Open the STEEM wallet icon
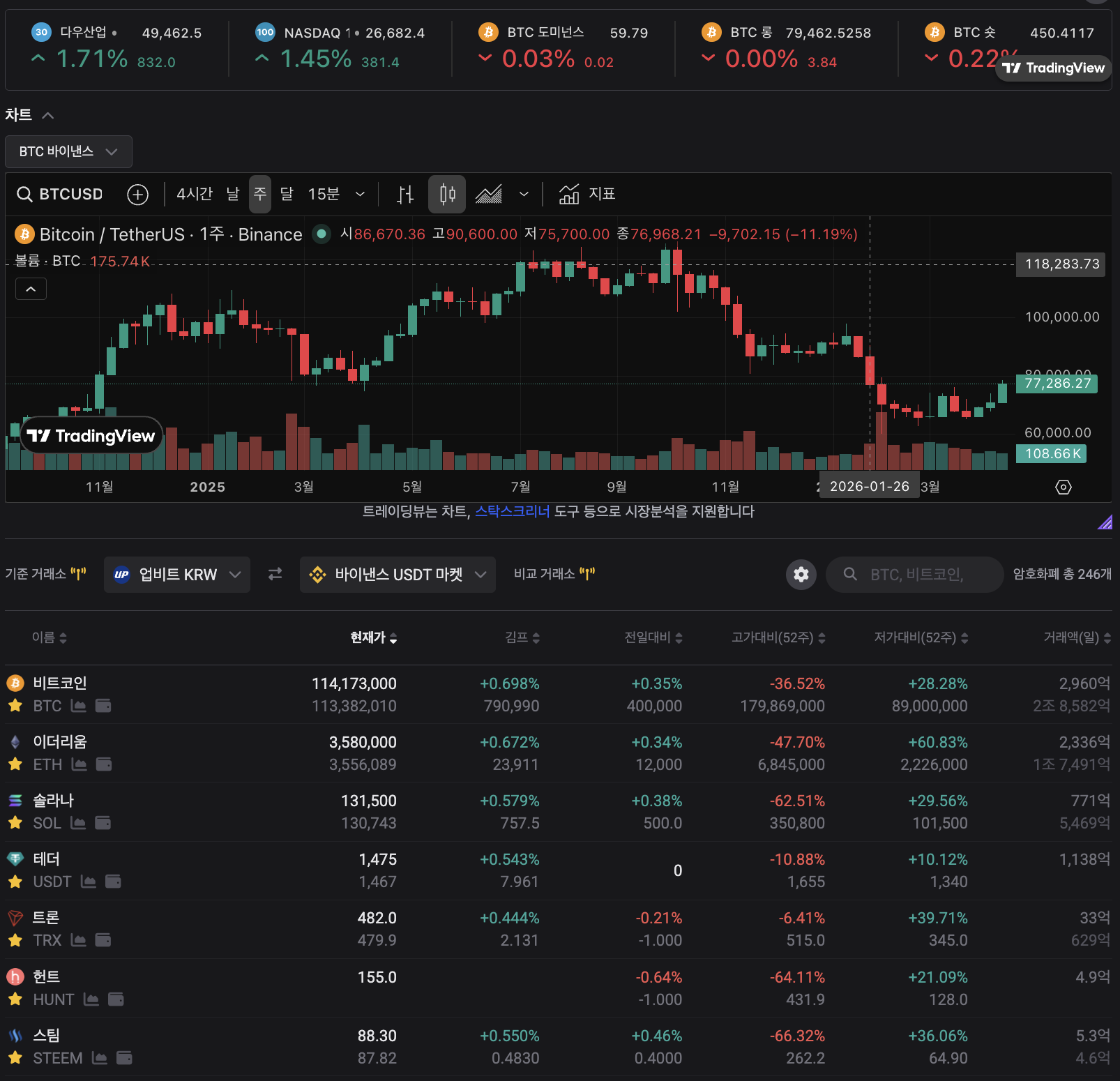 [124, 1058]
